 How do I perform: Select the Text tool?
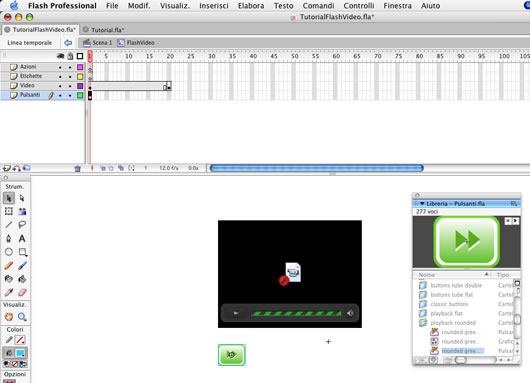point(22,239)
